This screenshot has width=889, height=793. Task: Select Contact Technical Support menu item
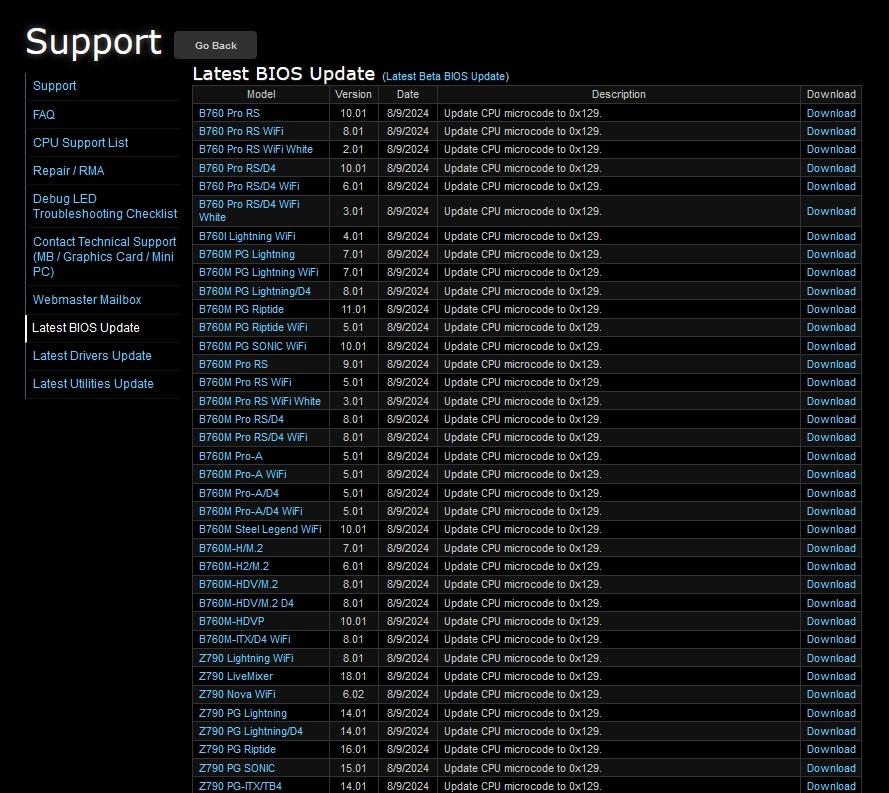[104, 256]
